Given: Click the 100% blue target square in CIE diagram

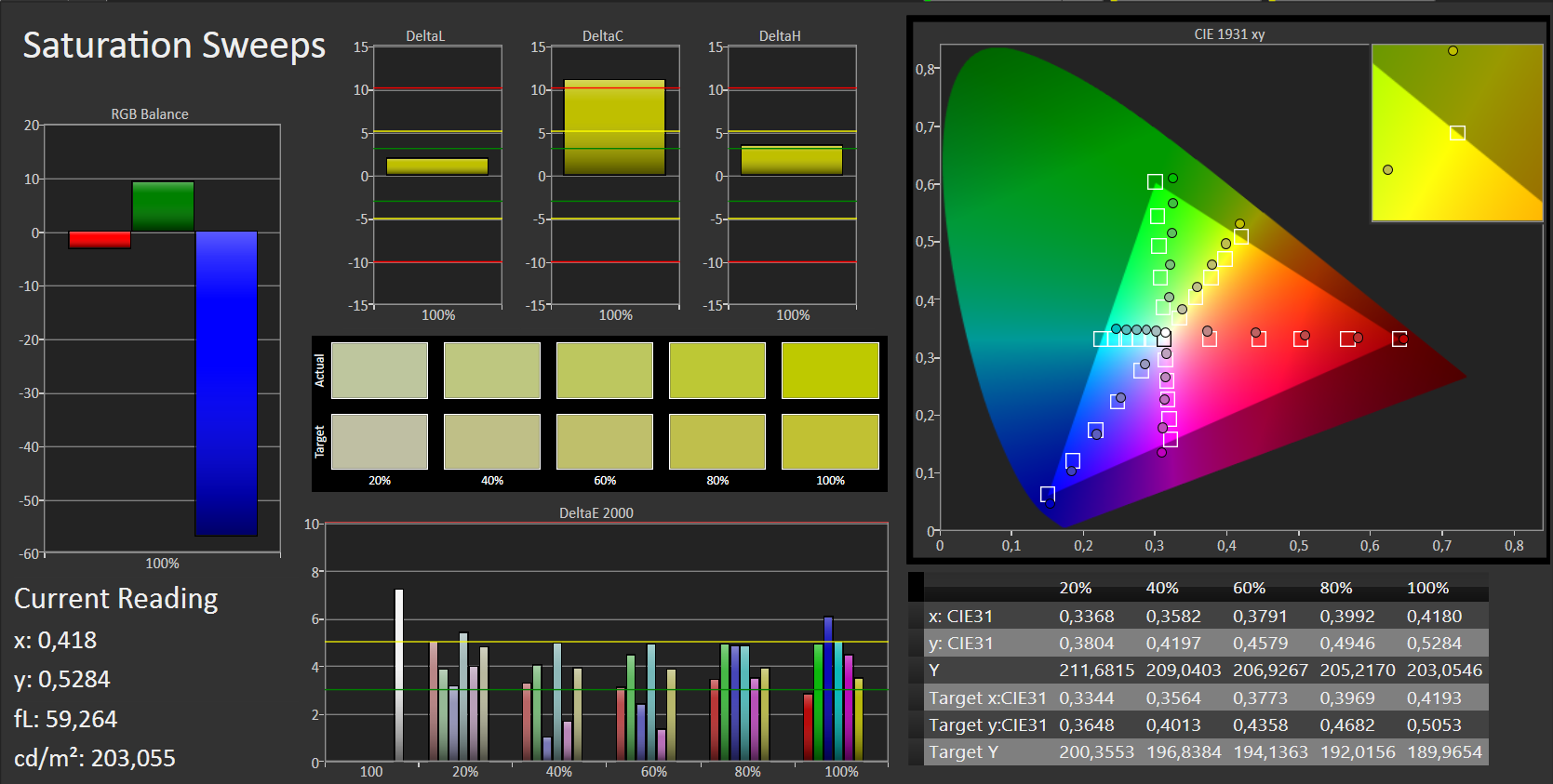Looking at the screenshot, I should pyautogui.click(x=1048, y=494).
